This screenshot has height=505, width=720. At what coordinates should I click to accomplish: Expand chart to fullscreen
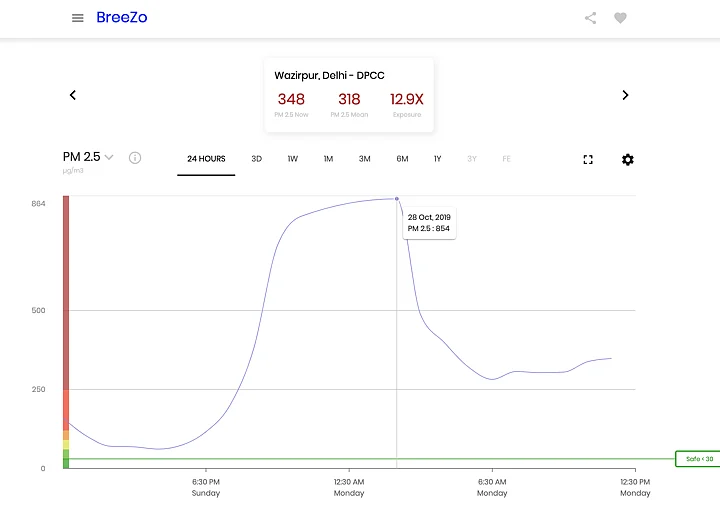(x=588, y=160)
